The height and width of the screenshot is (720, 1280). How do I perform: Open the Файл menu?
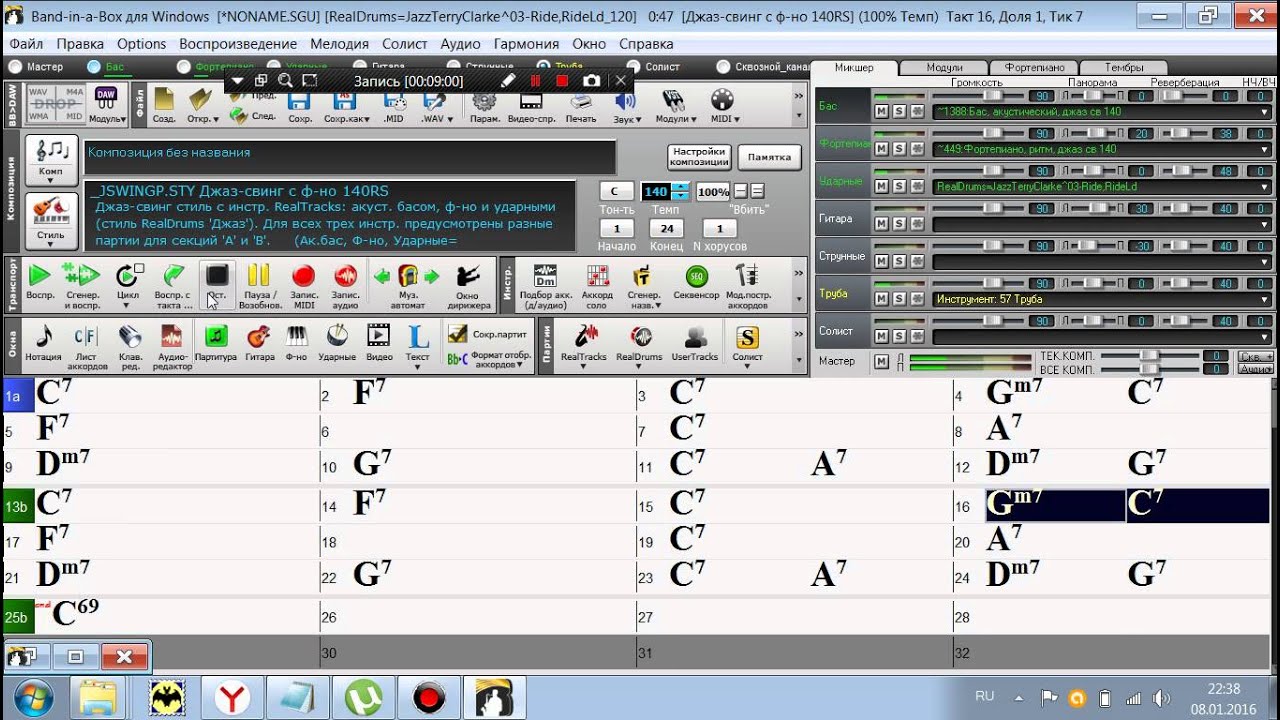pyautogui.click(x=26, y=44)
